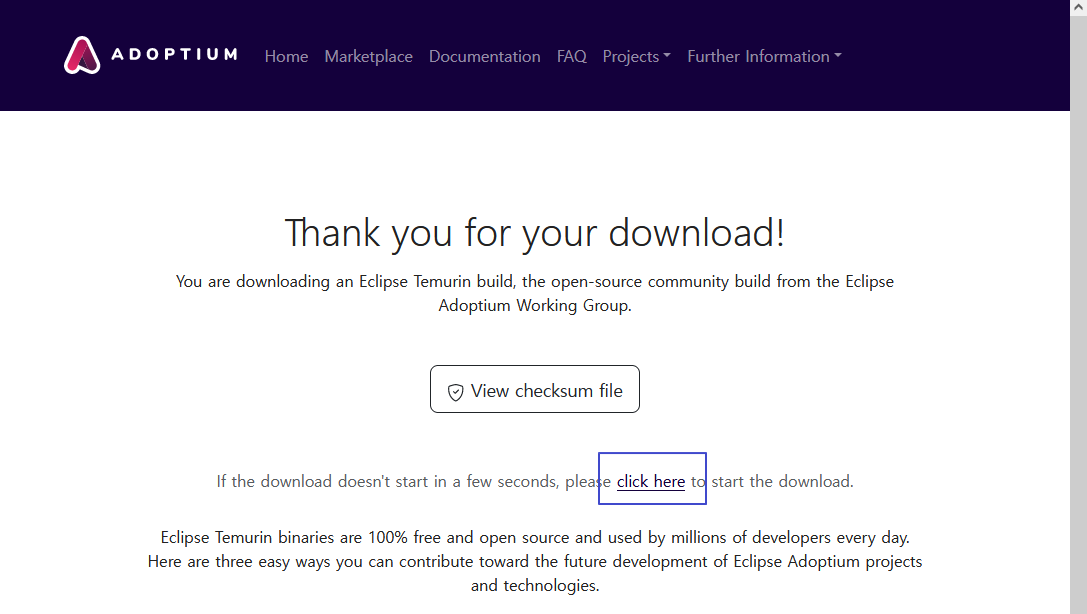This screenshot has height=614, width=1087.
Task: Expand the Further Information dropdown
Action: click(764, 56)
